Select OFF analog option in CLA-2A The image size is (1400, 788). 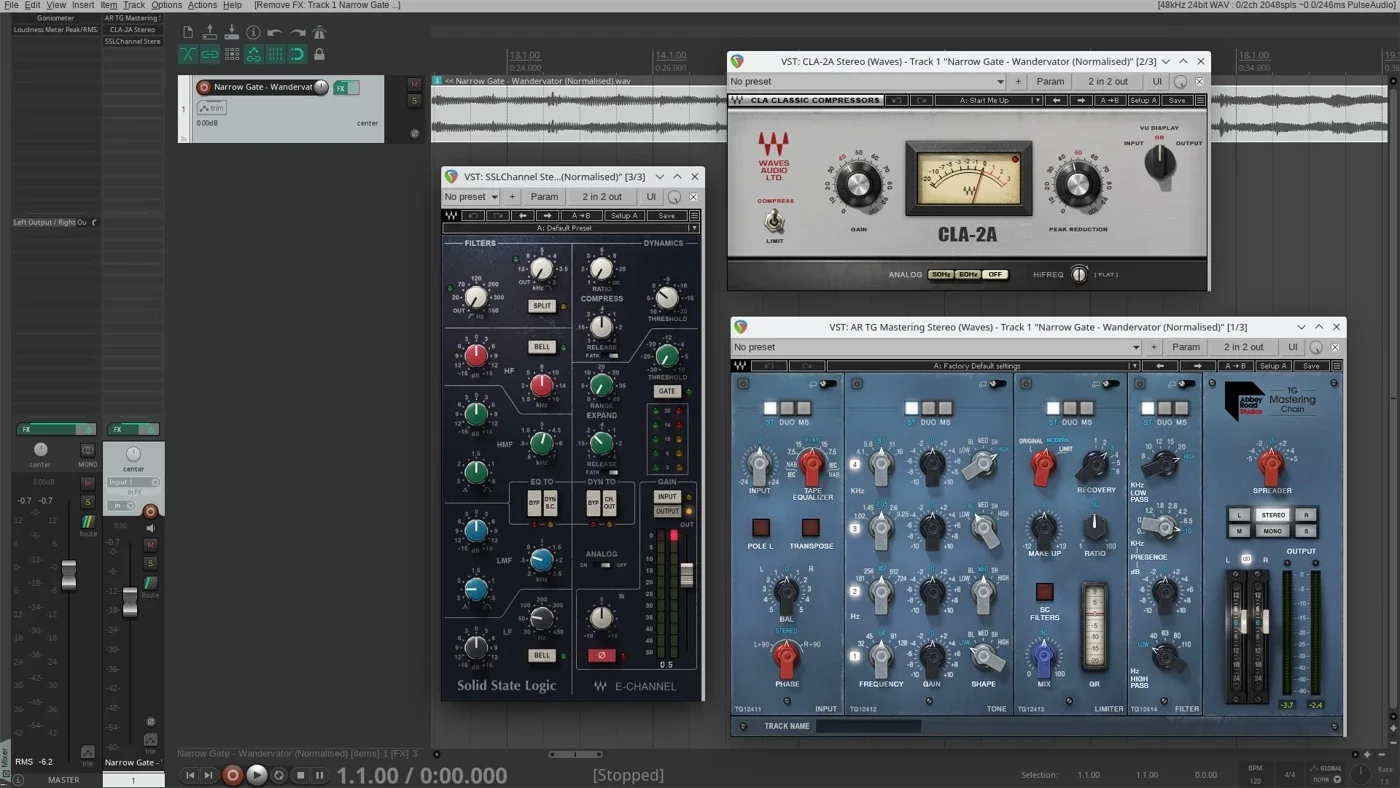(x=994, y=274)
